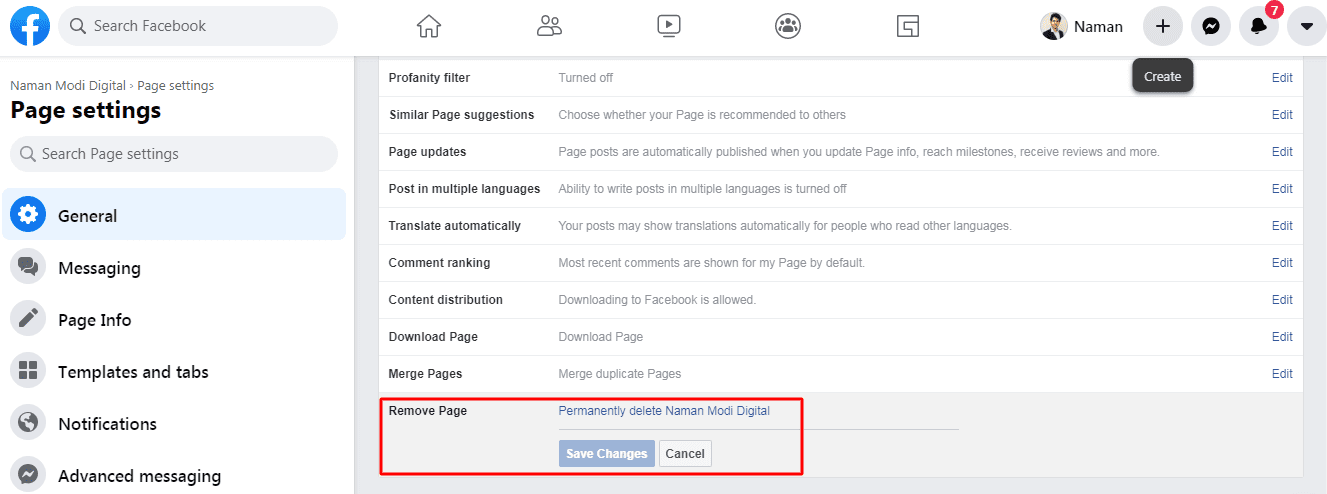
Task: Click the 'Merge duplicate Pages' description text
Action: pos(619,374)
